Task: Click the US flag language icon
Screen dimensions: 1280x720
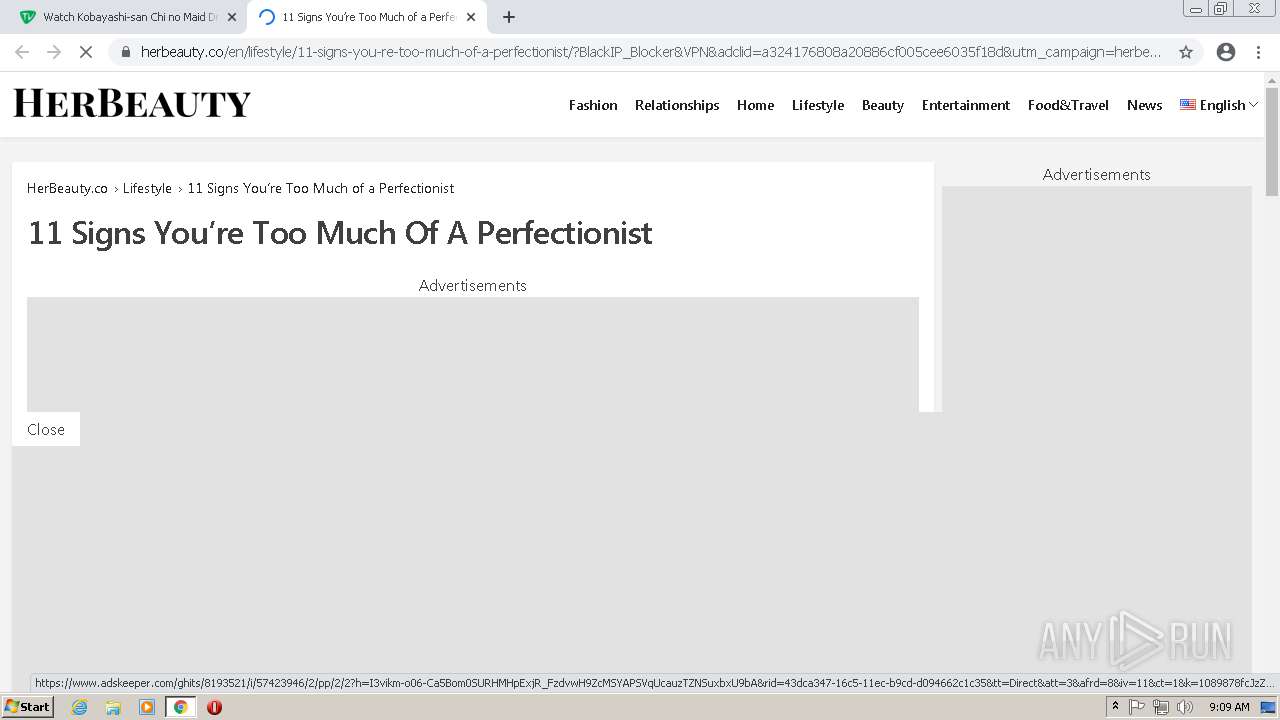Action: pyautogui.click(x=1187, y=104)
